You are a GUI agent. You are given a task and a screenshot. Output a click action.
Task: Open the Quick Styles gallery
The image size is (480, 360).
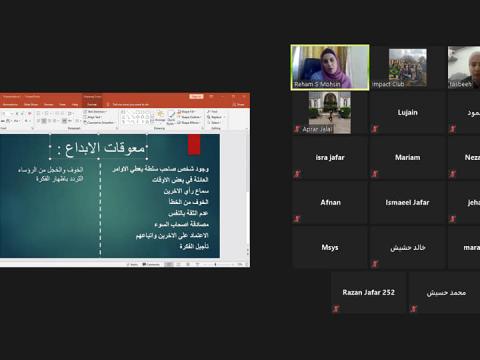point(172,118)
